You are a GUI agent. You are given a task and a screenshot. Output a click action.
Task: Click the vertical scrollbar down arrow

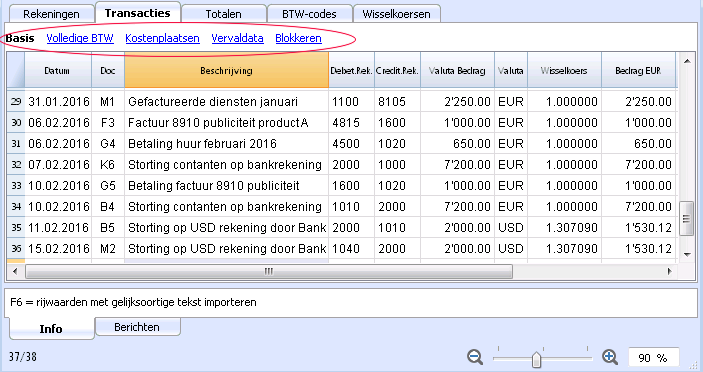[687, 255]
